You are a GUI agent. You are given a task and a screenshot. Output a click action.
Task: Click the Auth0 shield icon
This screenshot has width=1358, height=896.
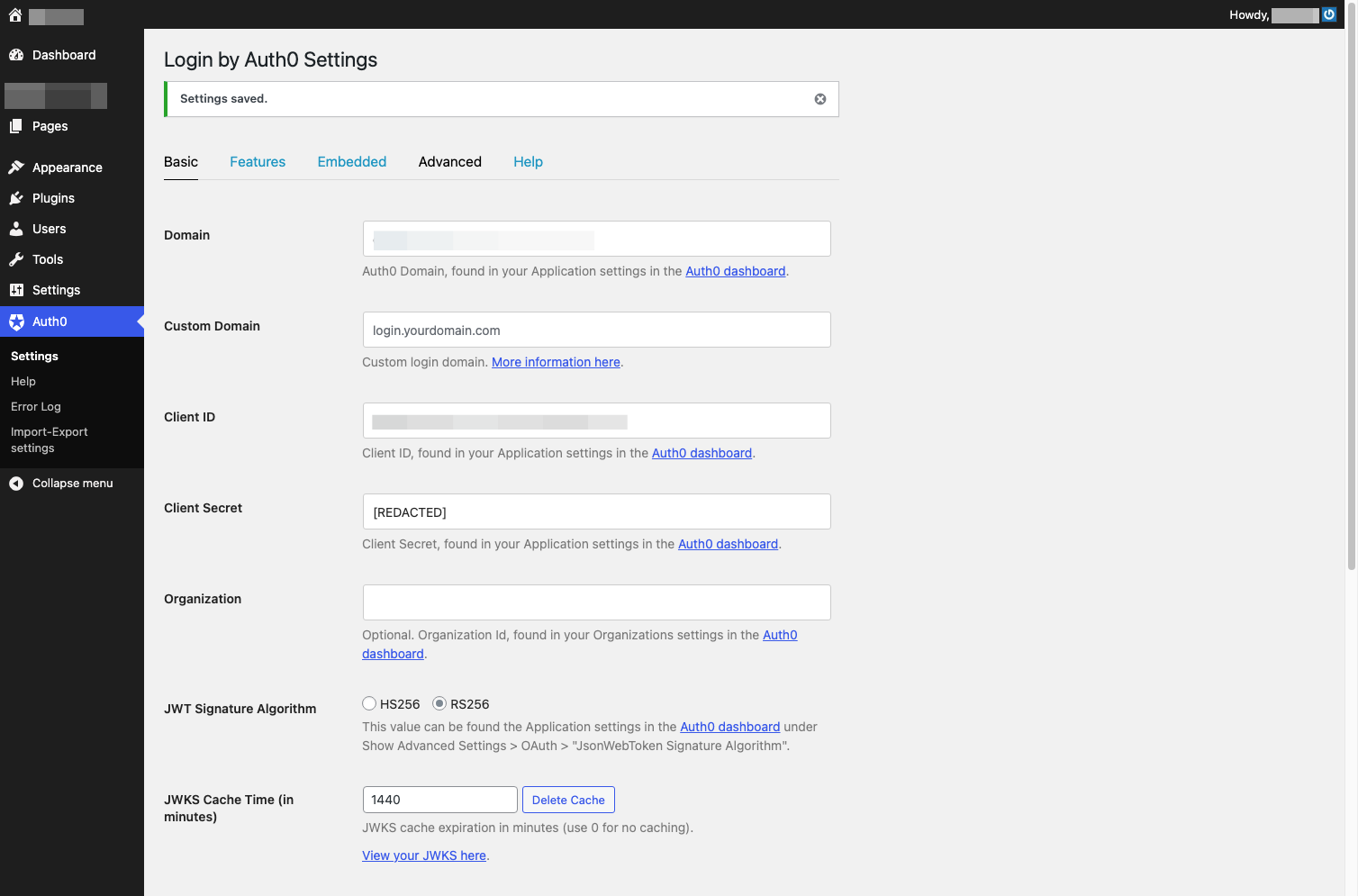tap(16, 321)
